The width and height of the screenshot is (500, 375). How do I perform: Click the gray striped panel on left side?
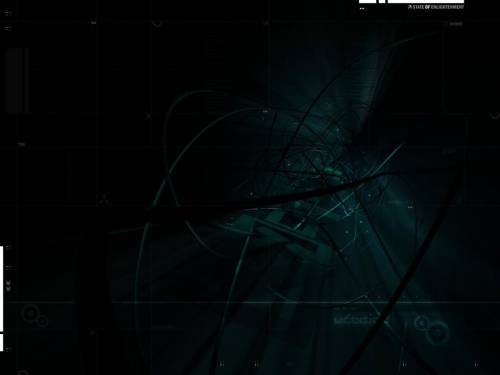(17, 80)
